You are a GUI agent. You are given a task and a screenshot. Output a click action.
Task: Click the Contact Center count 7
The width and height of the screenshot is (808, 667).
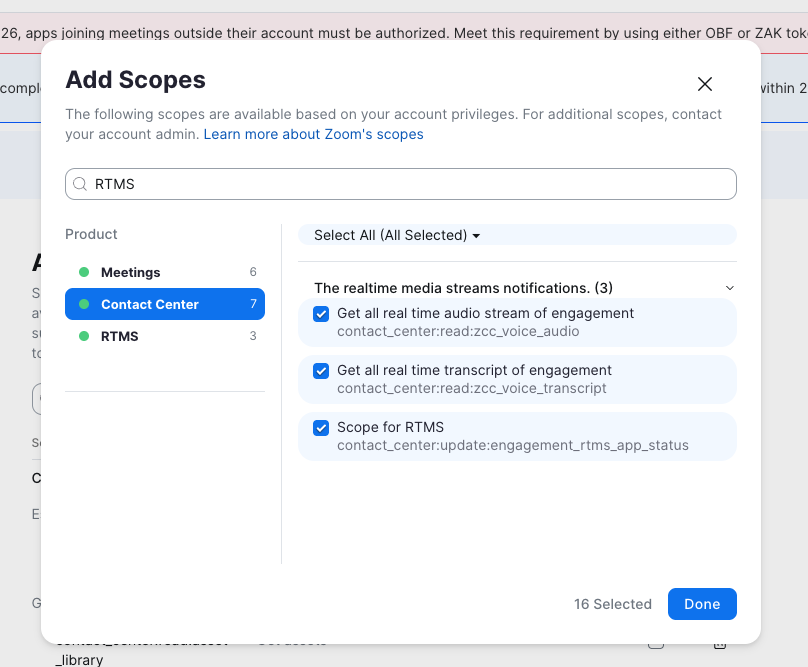pyautogui.click(x=253, y=304)
